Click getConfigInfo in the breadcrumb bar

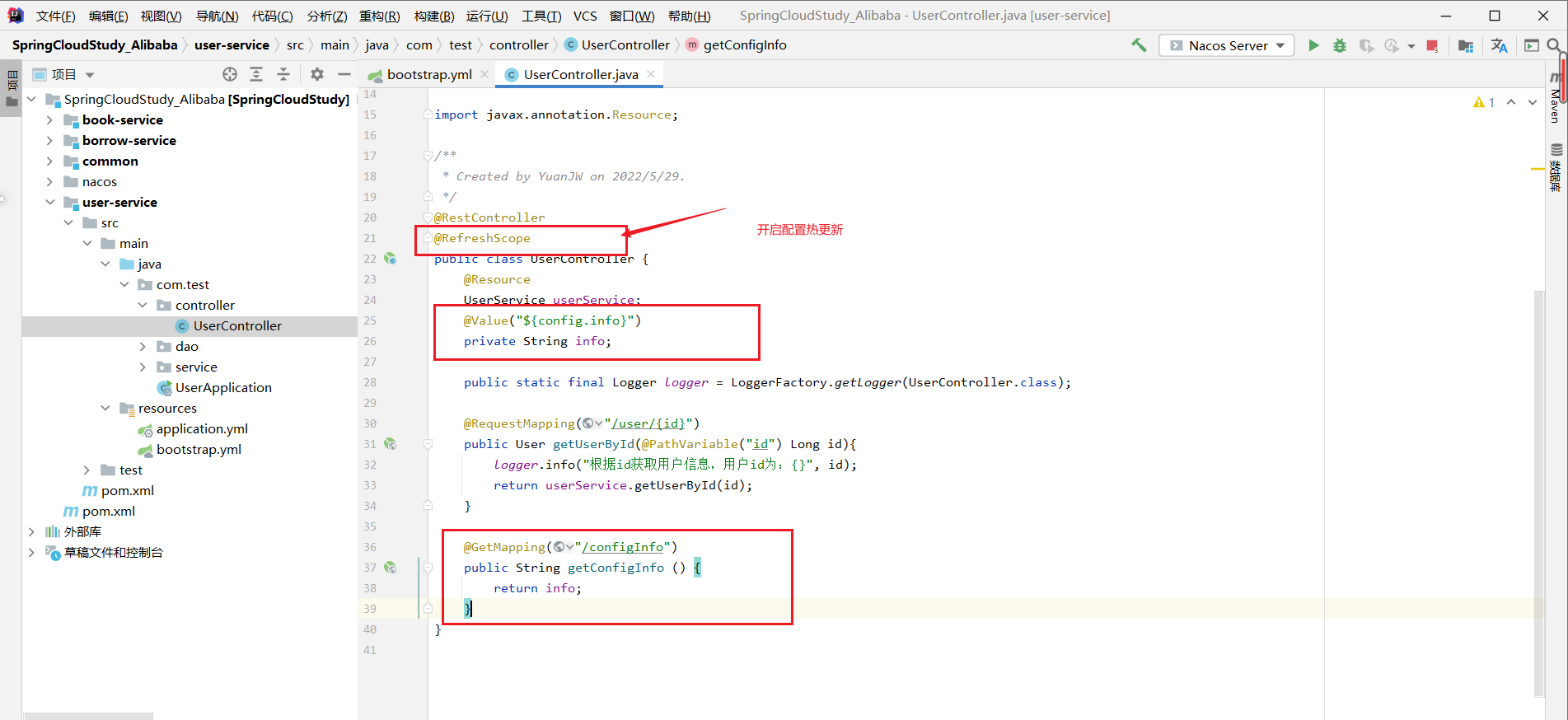coord(745,45)
